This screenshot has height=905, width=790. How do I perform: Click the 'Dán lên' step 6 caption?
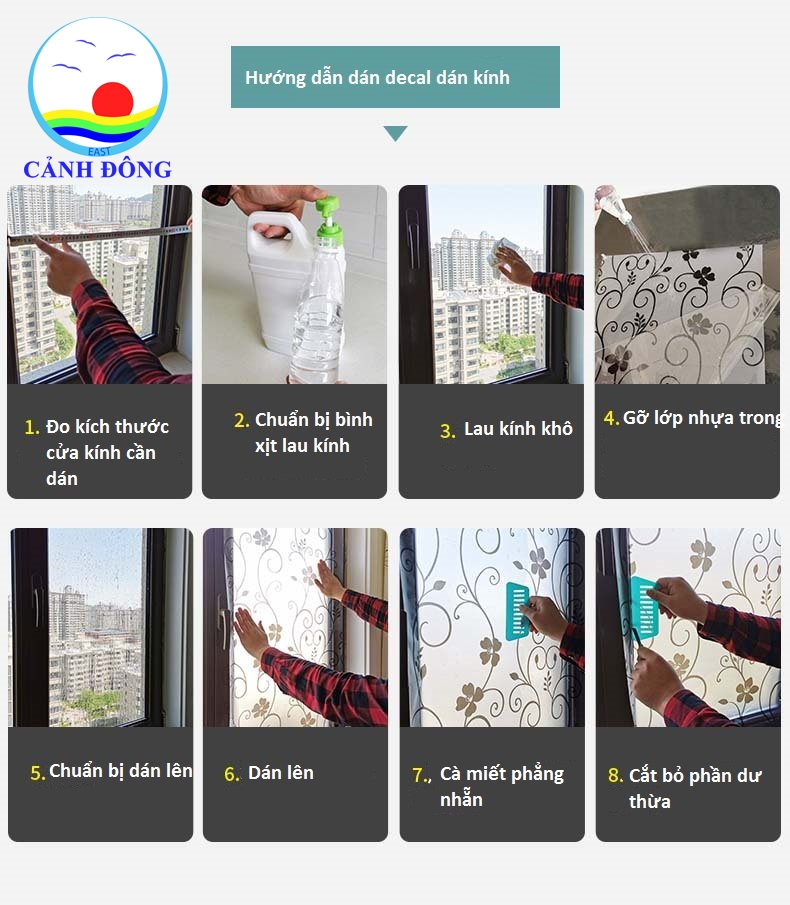(269, 773)
